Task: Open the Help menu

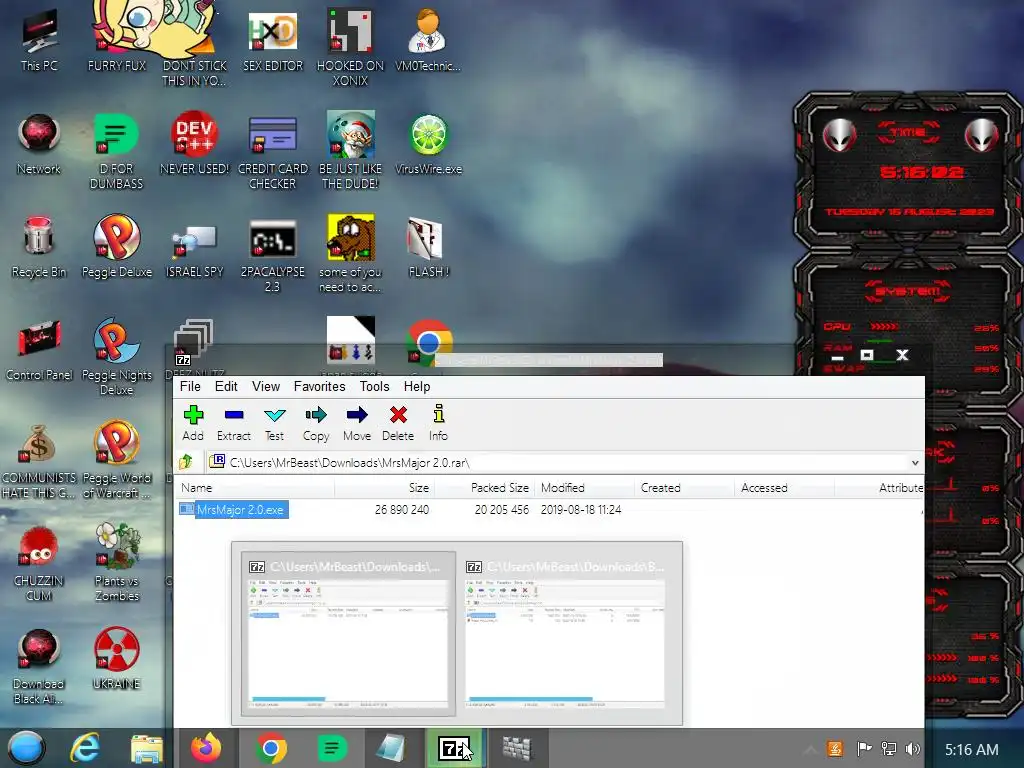Action: (417, 387)
